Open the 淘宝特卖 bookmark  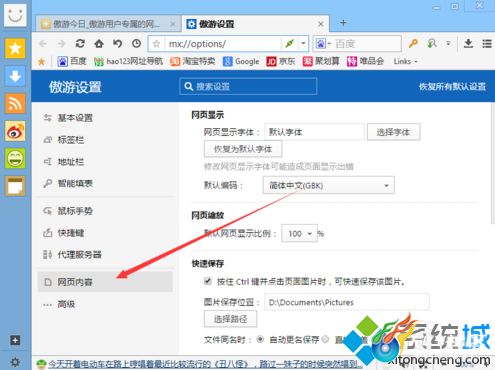coord(193,61)
